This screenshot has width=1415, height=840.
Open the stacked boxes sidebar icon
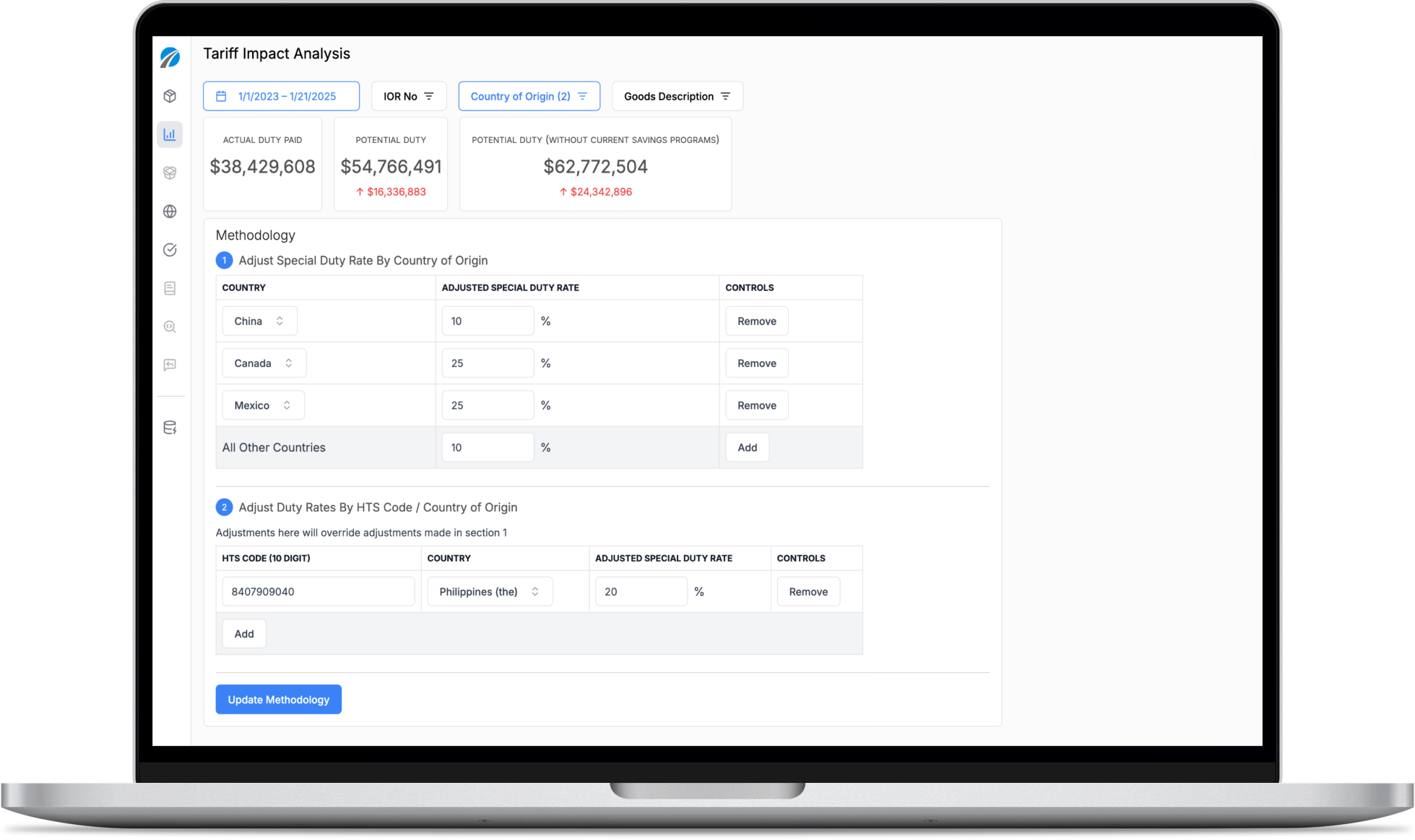tap(170, 173)
